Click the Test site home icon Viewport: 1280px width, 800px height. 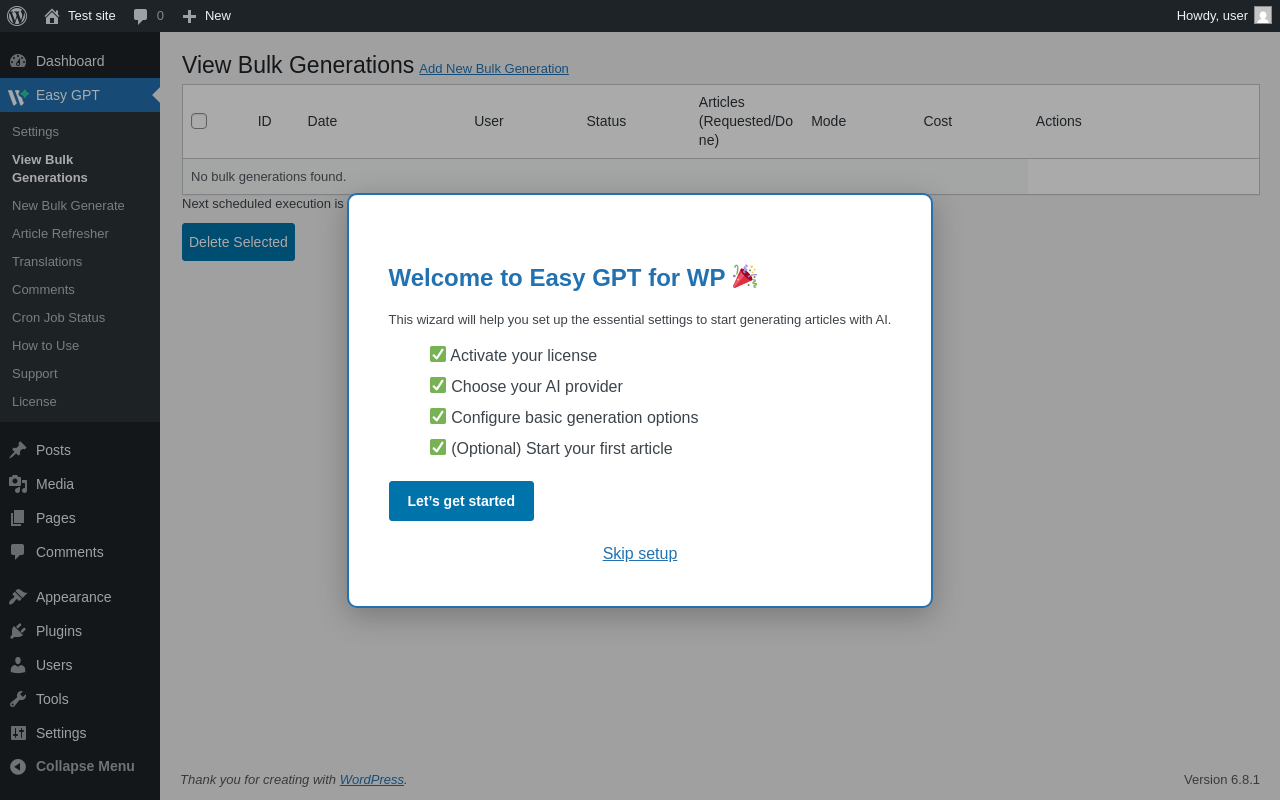52,16
